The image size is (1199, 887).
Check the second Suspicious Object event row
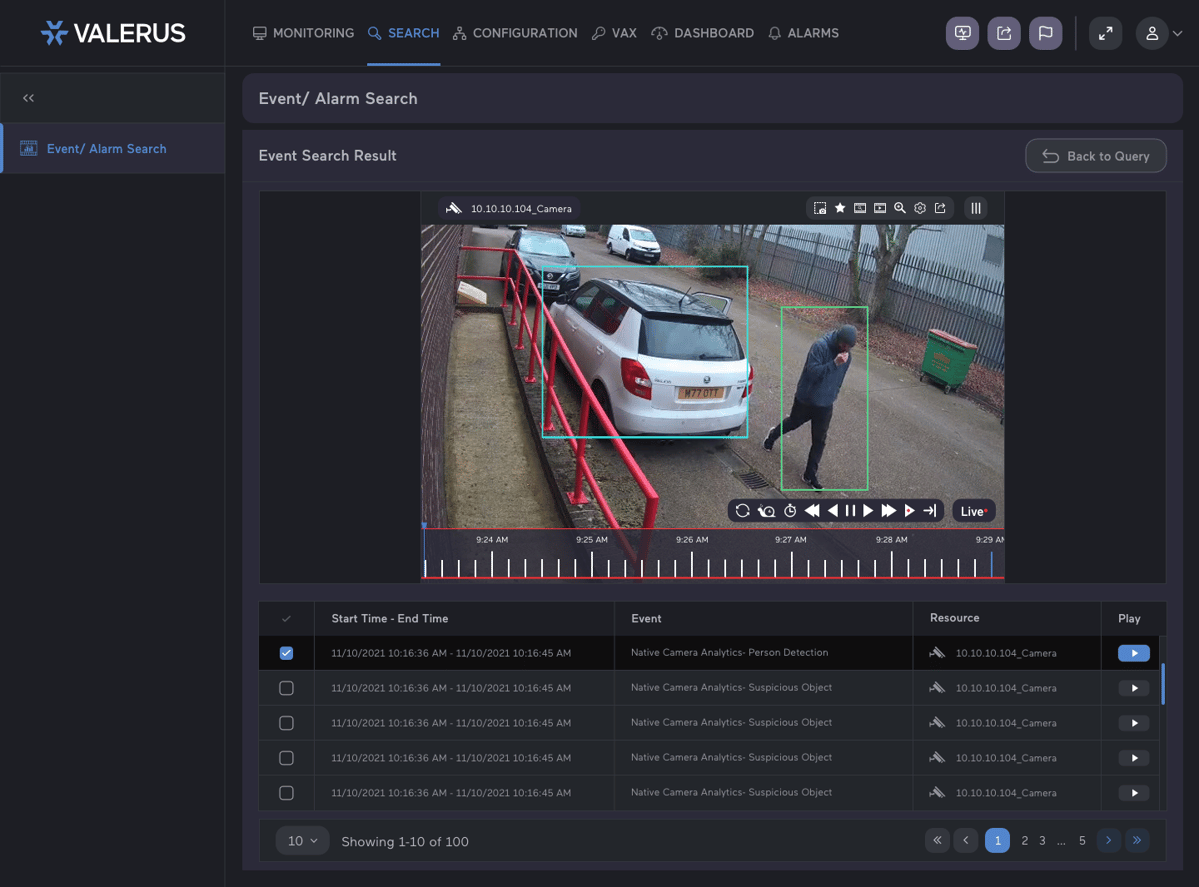tap(287, 722)
